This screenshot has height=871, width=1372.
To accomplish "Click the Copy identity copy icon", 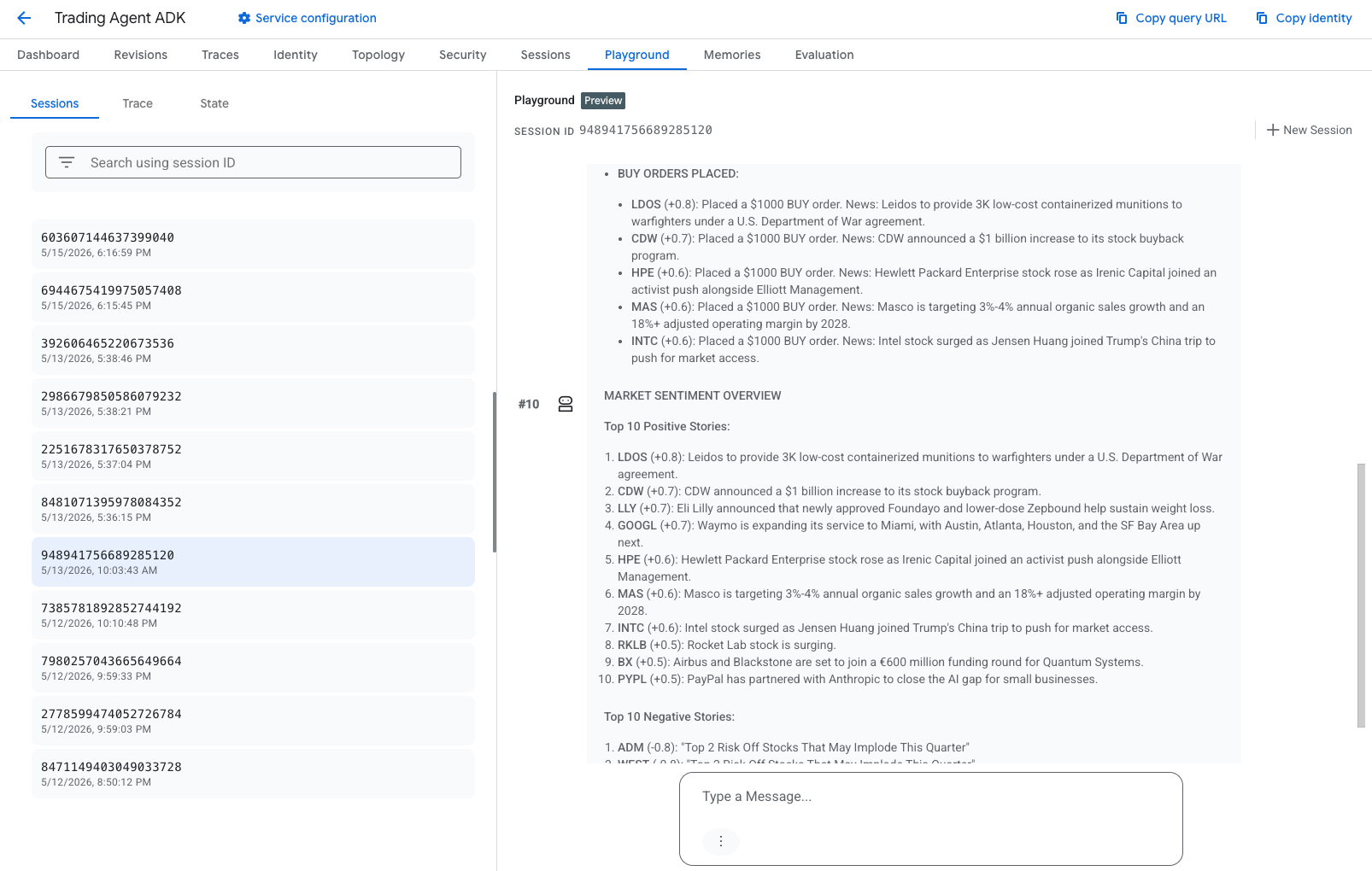I will [x=1262, y=18].
